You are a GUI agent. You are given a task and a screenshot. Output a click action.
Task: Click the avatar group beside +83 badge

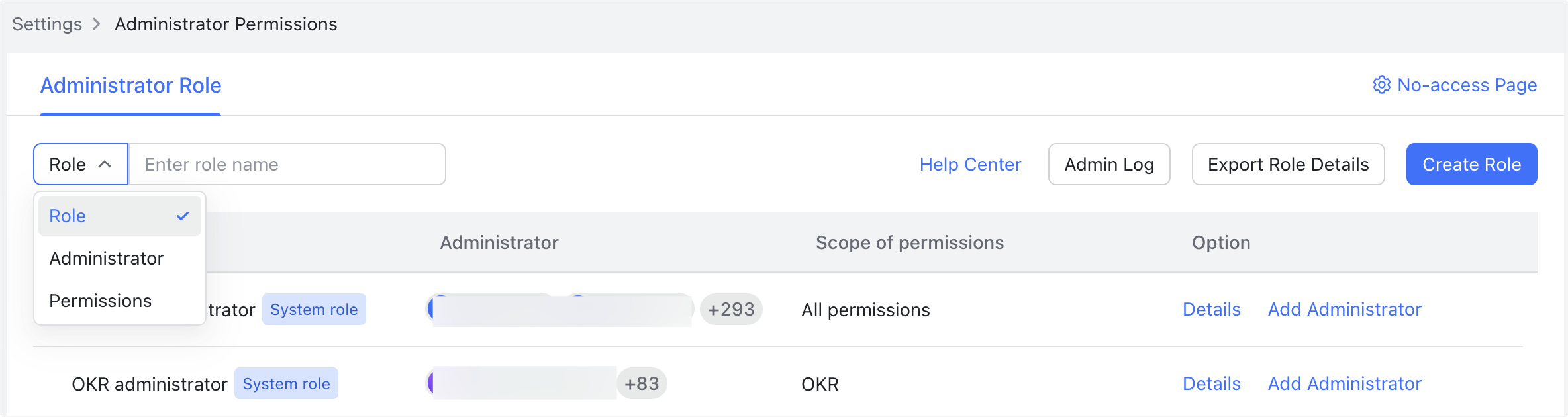tap(523, 383)
